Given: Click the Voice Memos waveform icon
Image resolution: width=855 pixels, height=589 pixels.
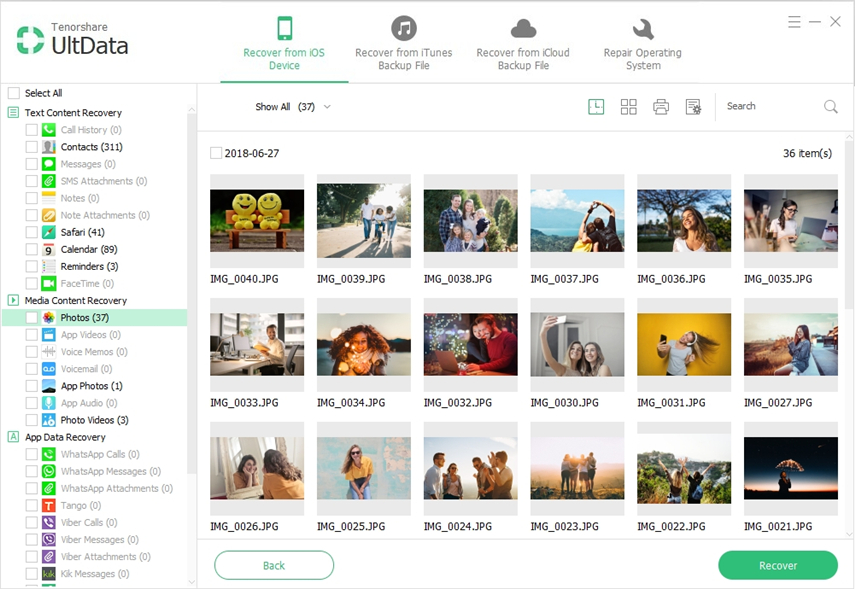Looking at the screenshot, I should (49, 352).
